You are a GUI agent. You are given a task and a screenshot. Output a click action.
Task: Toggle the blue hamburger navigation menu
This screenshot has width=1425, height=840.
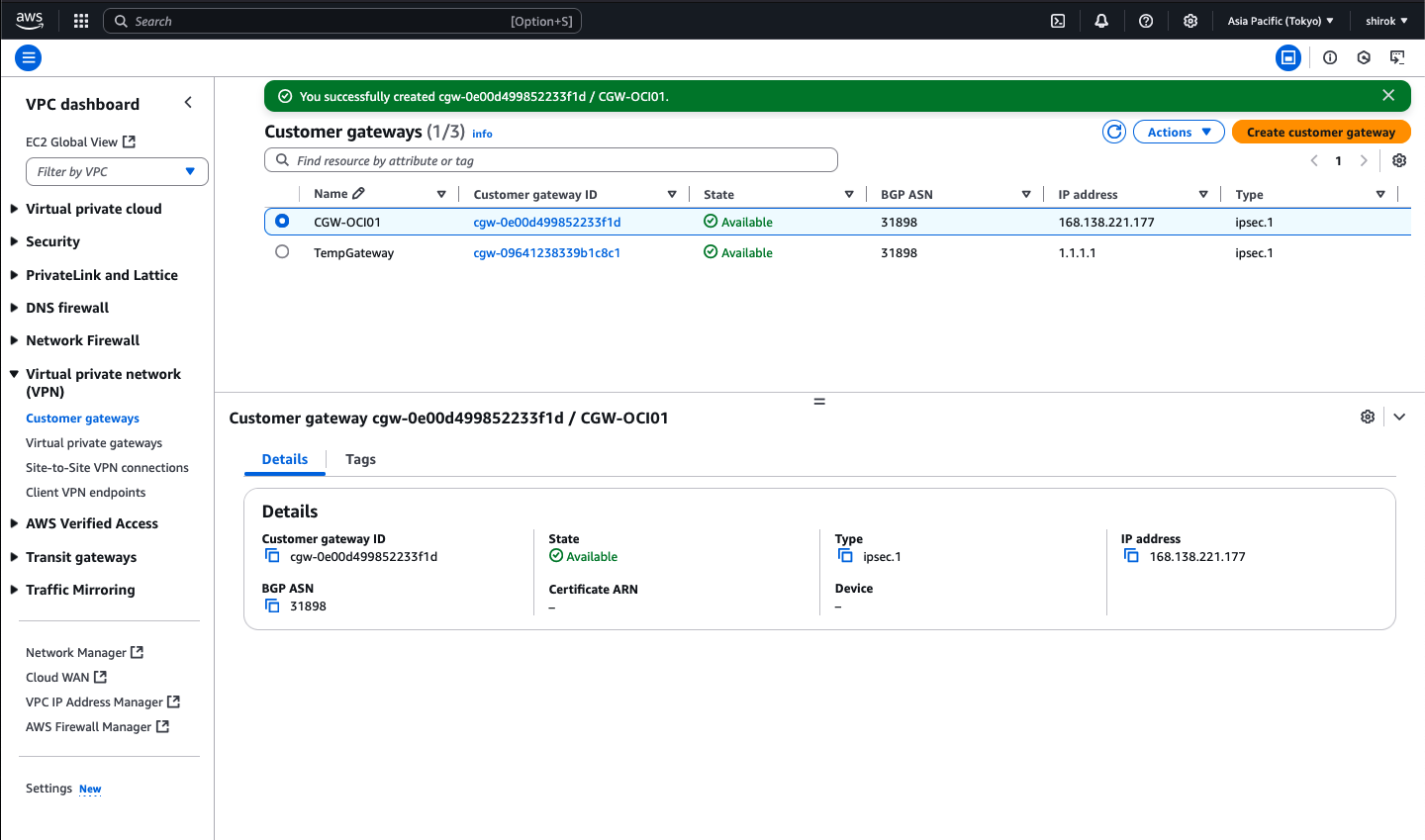(29, 58)
